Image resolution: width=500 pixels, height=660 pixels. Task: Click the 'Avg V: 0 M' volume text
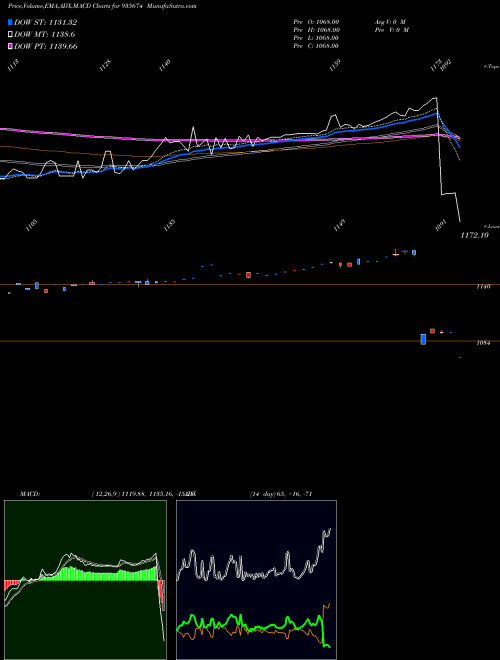click(390, 22)
